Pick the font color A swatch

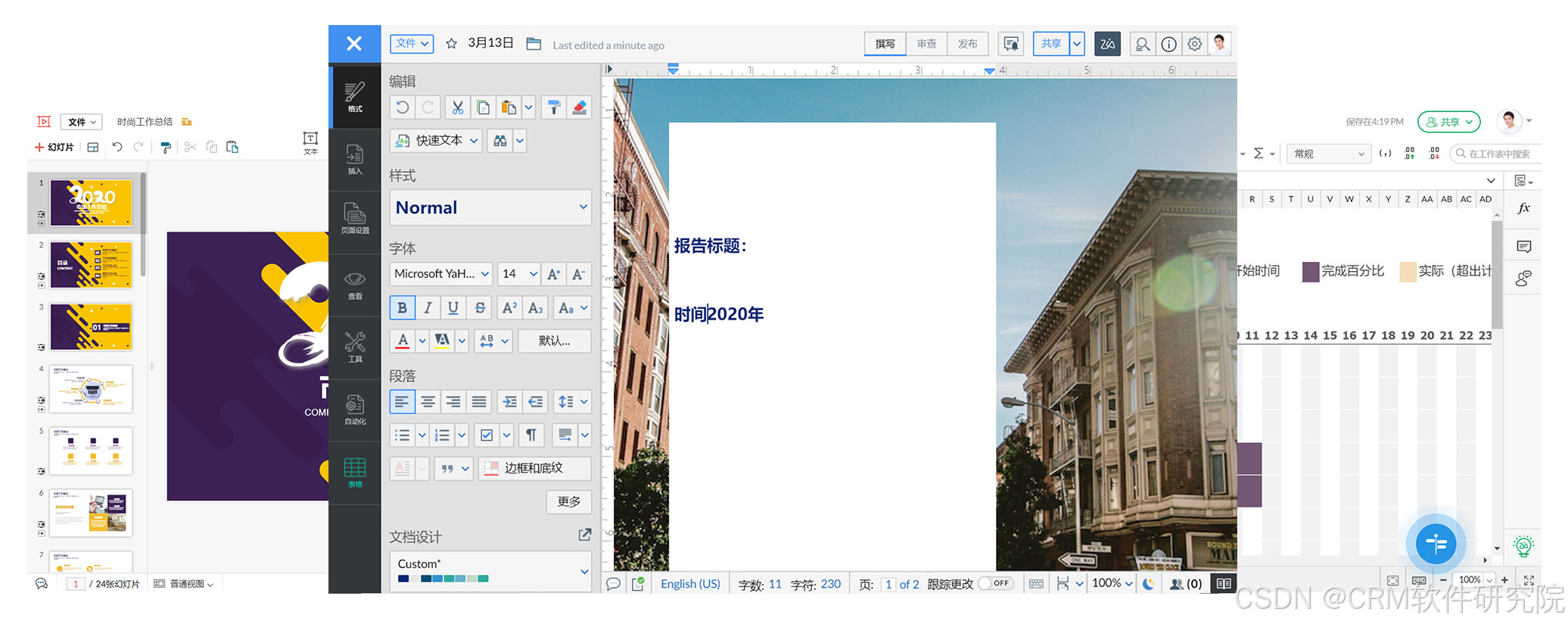point(403,341)
